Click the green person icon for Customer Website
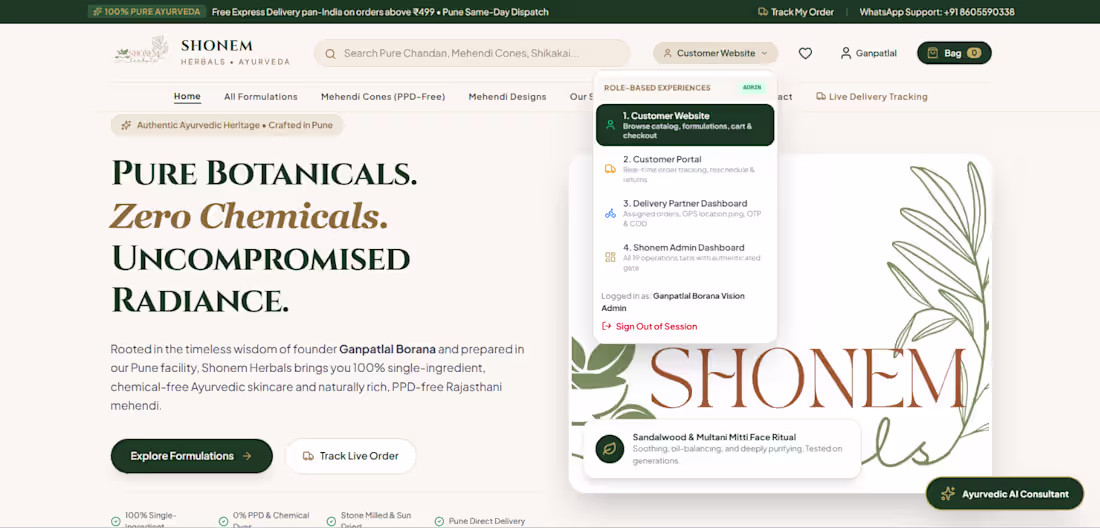The image size is (1100, 528). pos(610,125)
